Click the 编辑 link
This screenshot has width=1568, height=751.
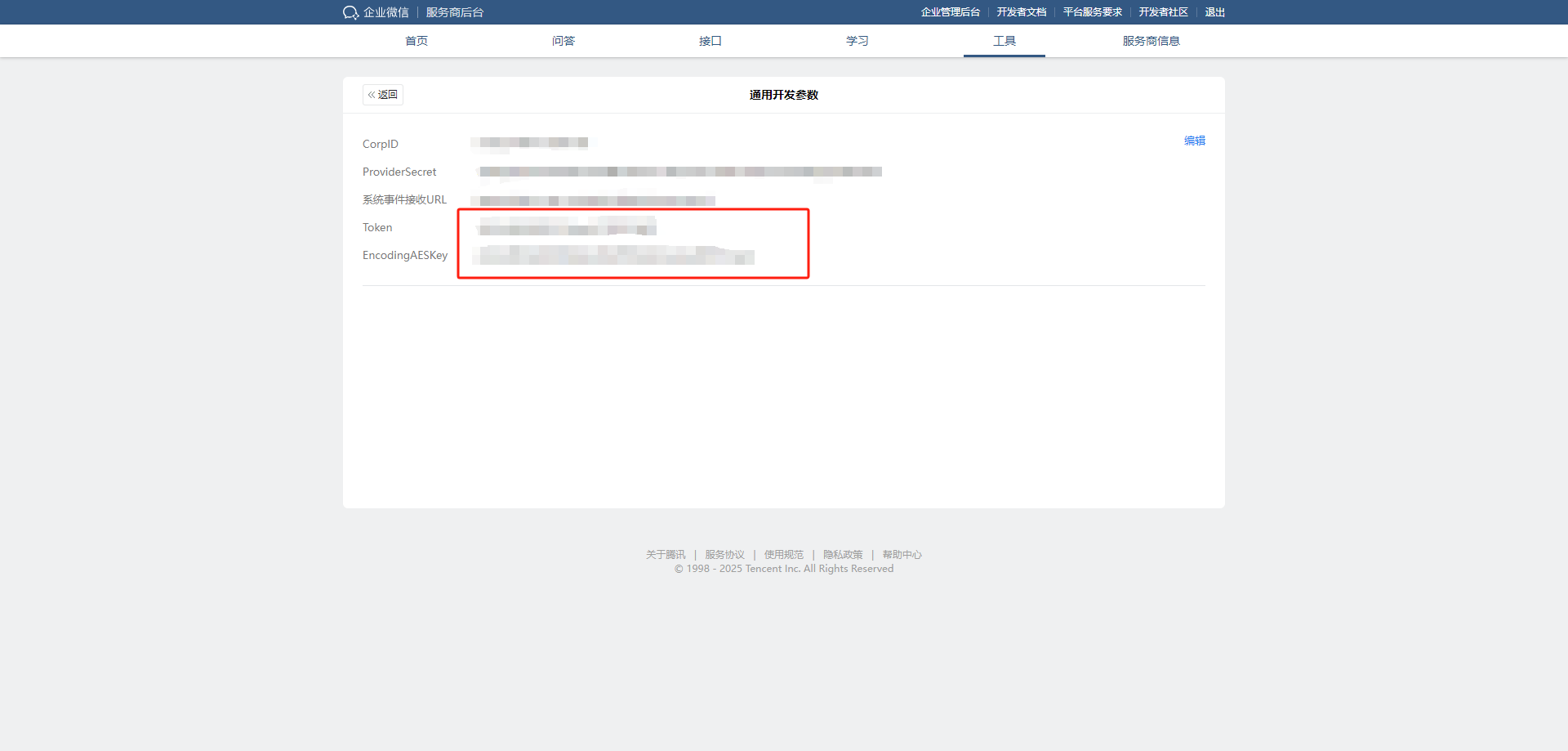[x=1194, y=141]
